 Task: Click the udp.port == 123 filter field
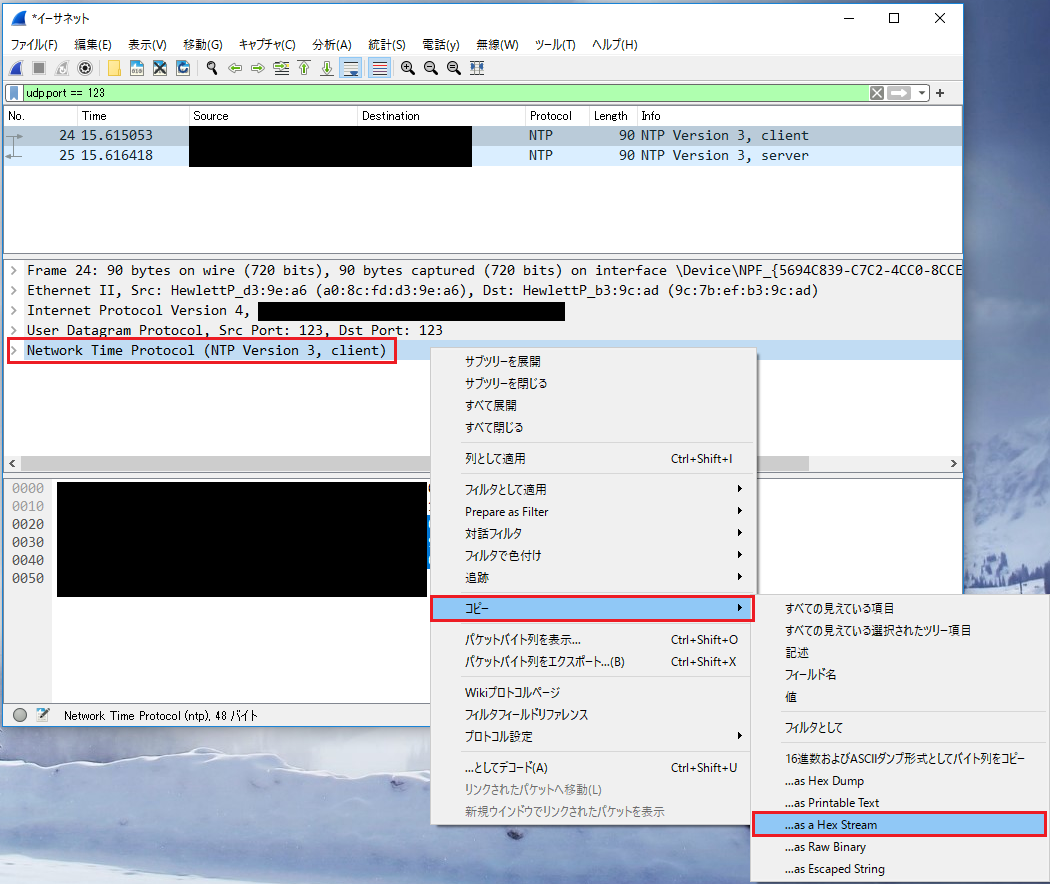[445, 93]
